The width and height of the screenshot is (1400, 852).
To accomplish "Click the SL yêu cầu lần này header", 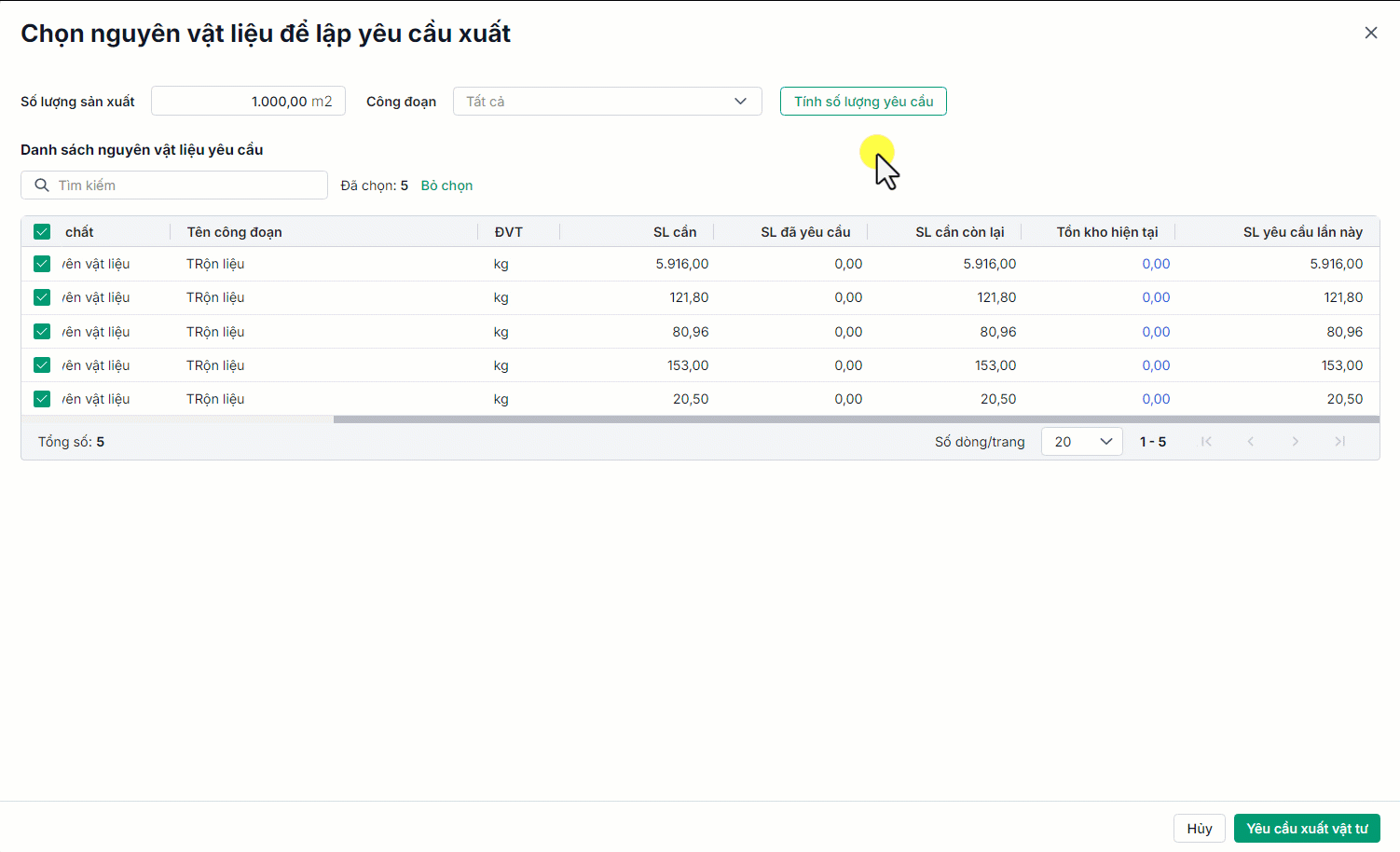I will [1303, 232].
